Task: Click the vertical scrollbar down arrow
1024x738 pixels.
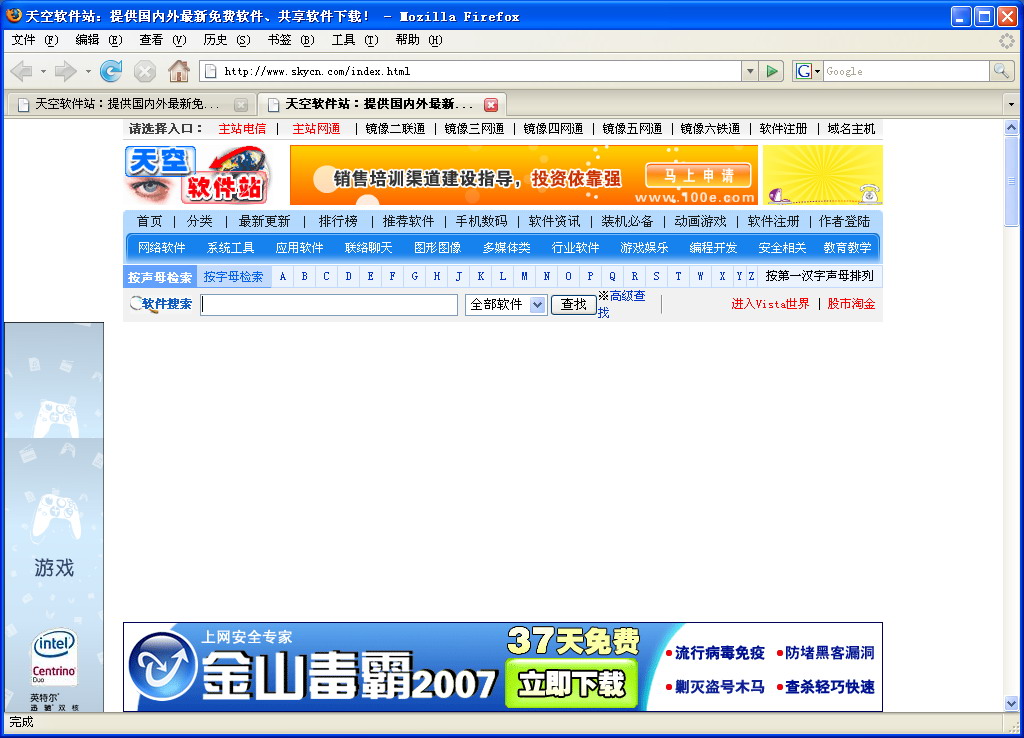Action: (1011, 703)
